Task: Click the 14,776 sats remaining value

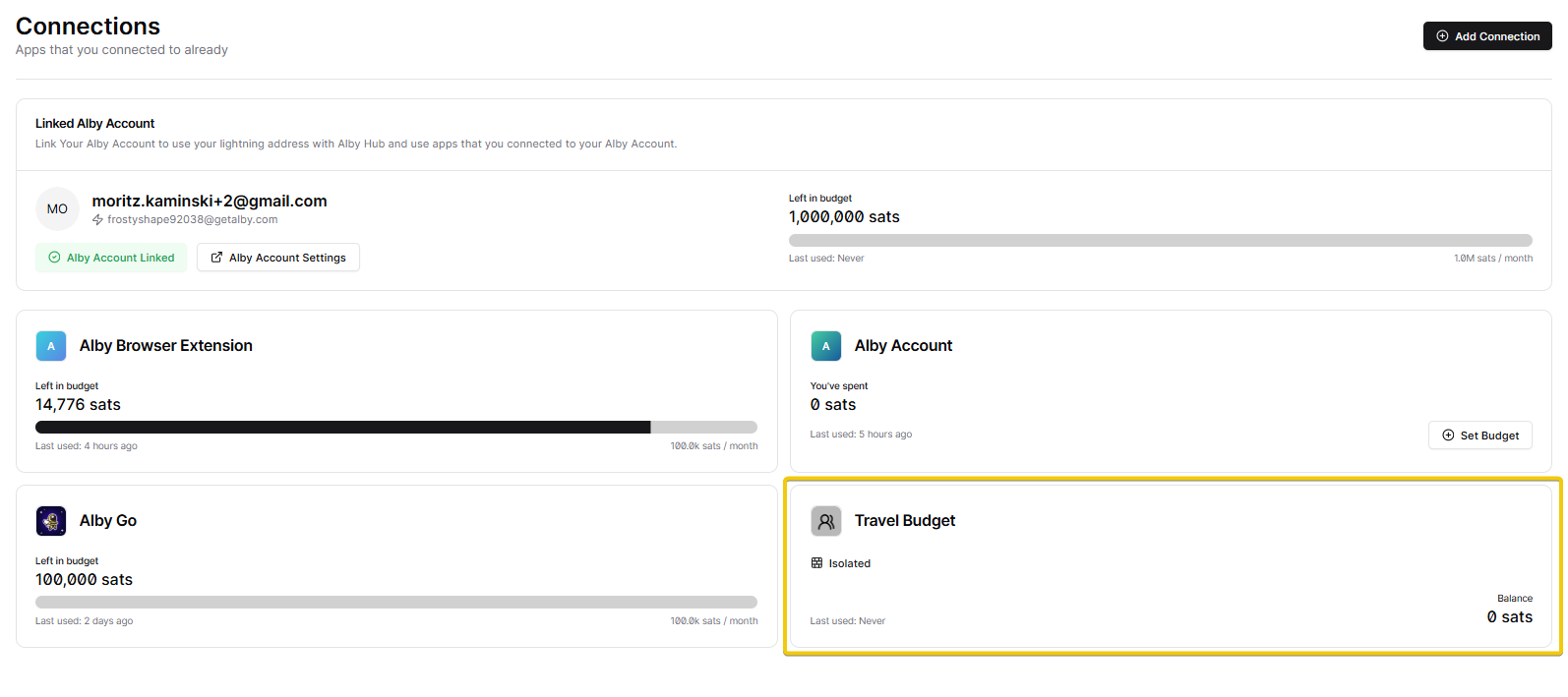Action: [78, 405]
